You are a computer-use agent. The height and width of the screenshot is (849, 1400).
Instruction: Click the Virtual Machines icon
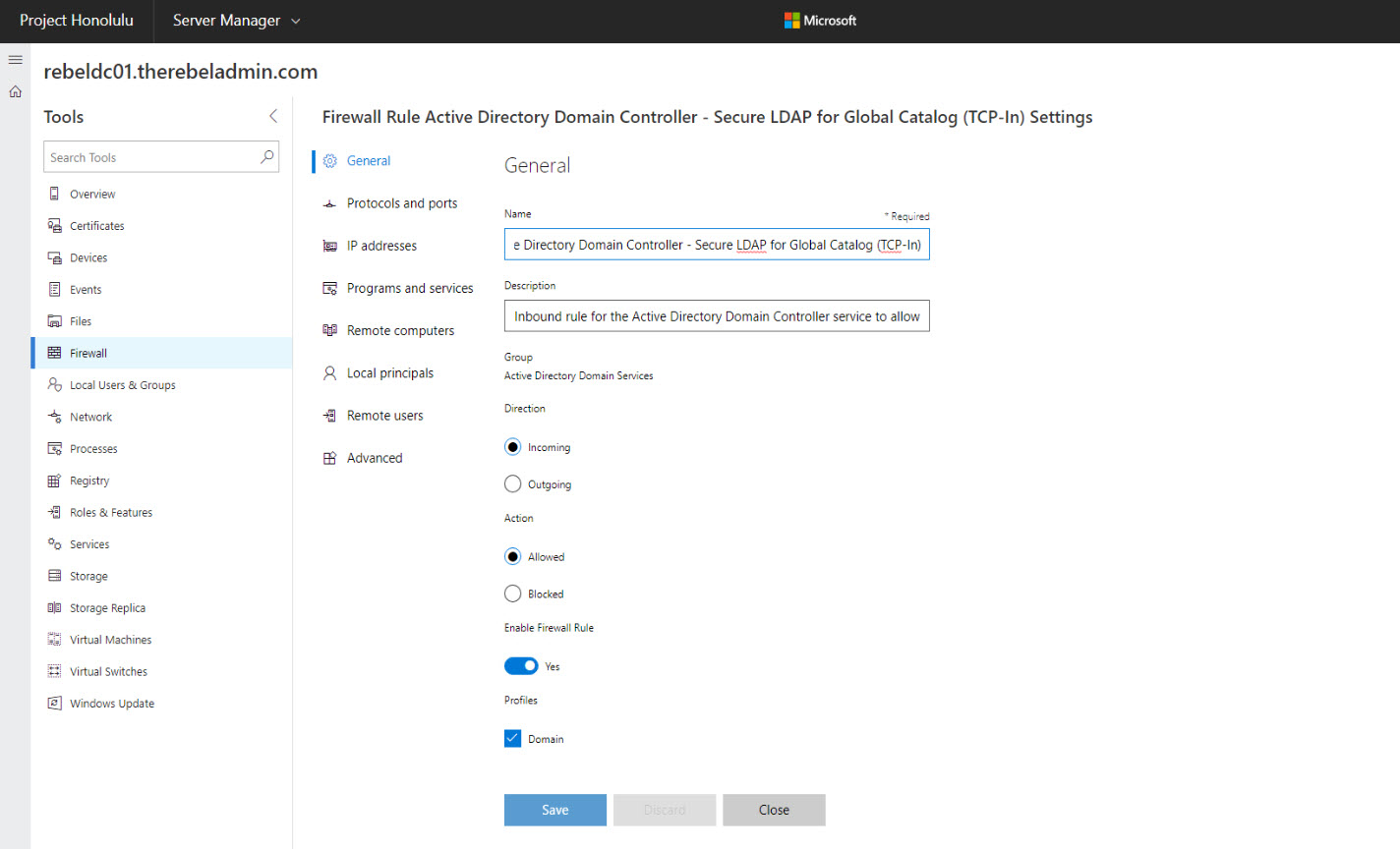(x=54, y=640)
